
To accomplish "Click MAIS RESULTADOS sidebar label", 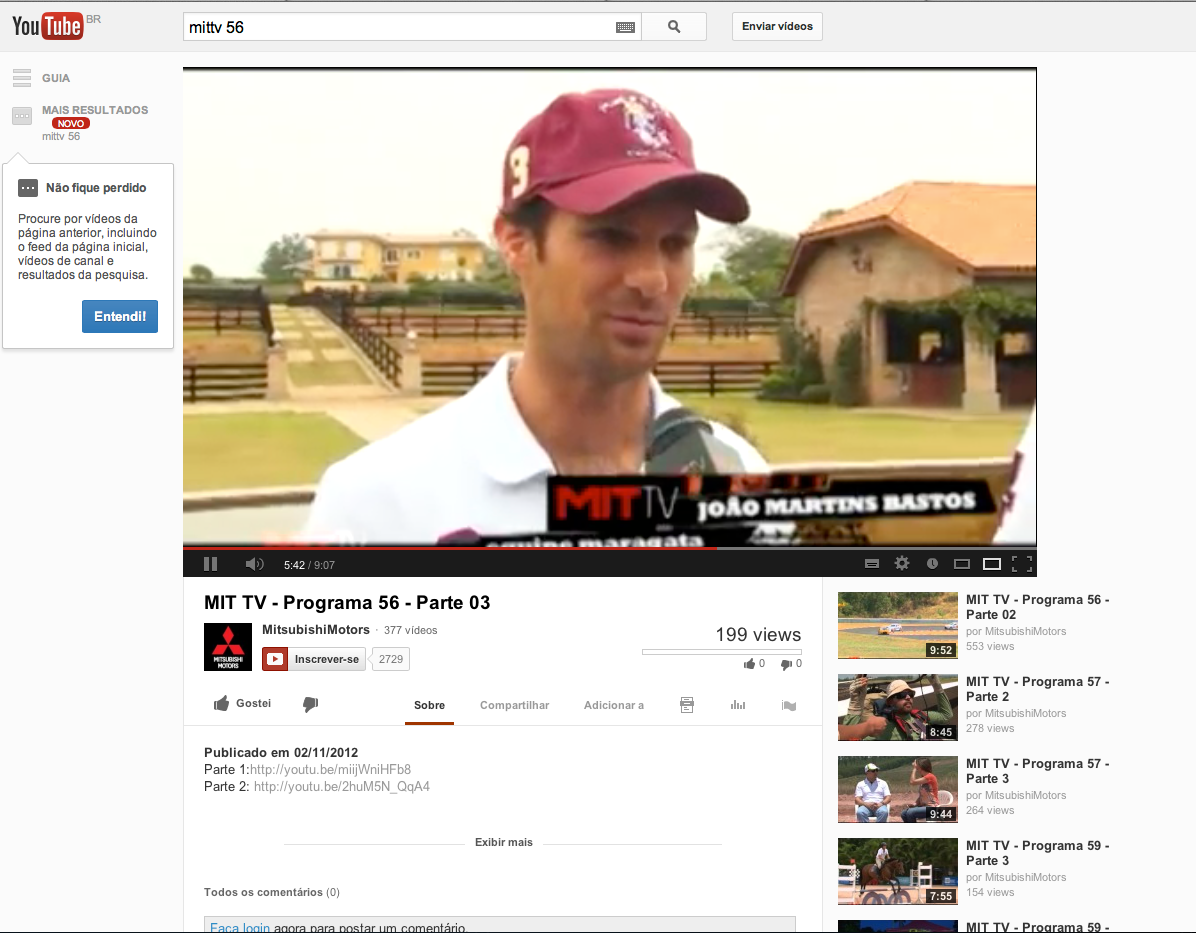I will point(95,110).
